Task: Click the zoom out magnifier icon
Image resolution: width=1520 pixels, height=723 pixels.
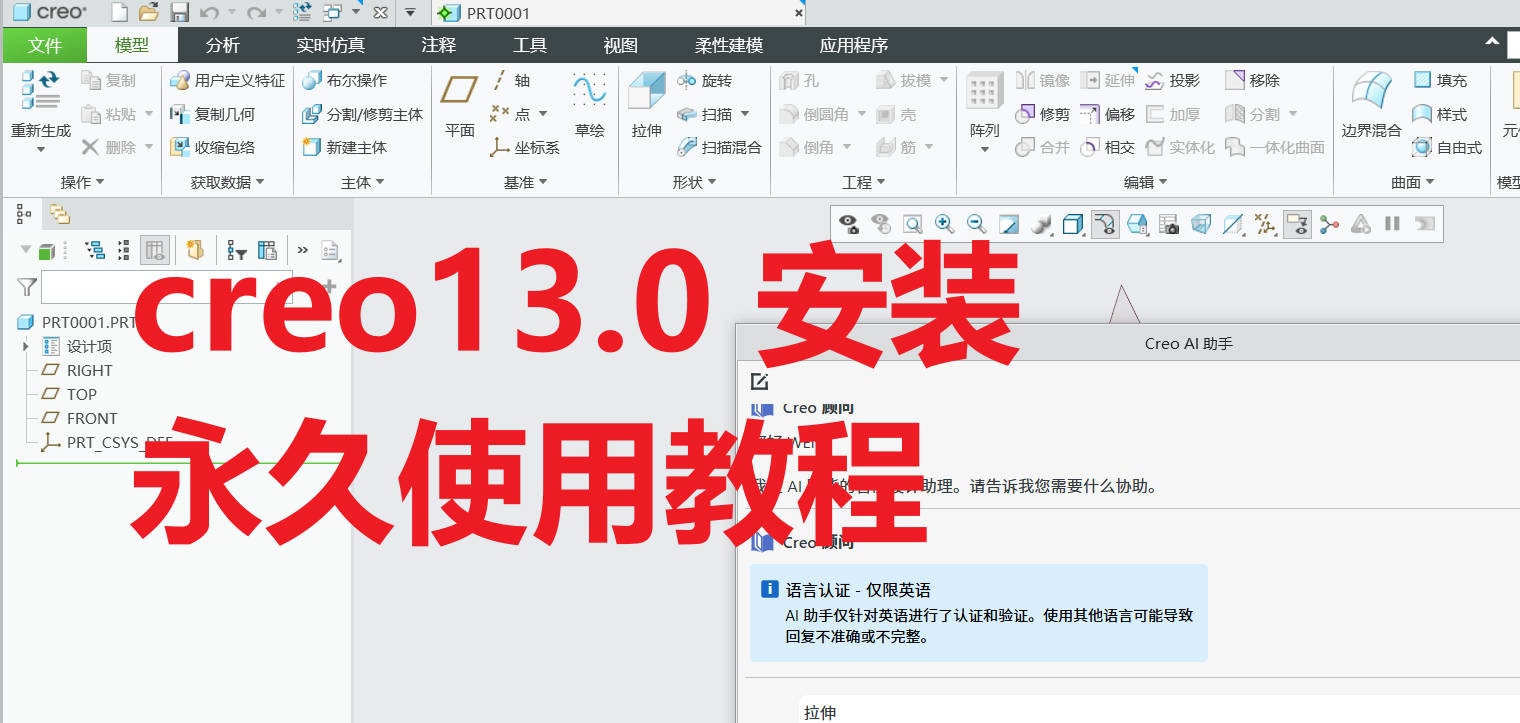Action: click(x=977, y=224)
